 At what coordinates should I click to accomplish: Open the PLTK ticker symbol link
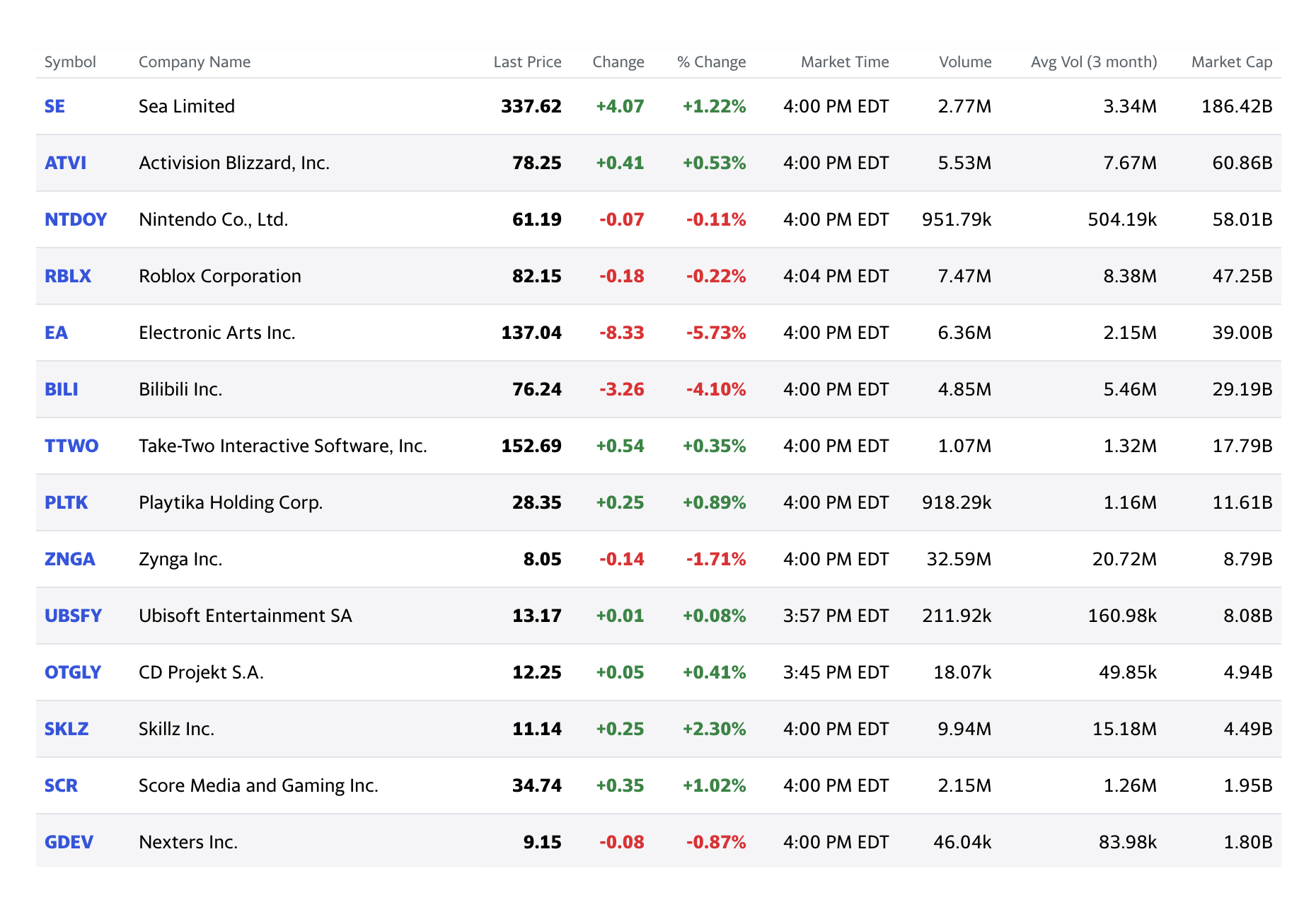click(66, 502)
